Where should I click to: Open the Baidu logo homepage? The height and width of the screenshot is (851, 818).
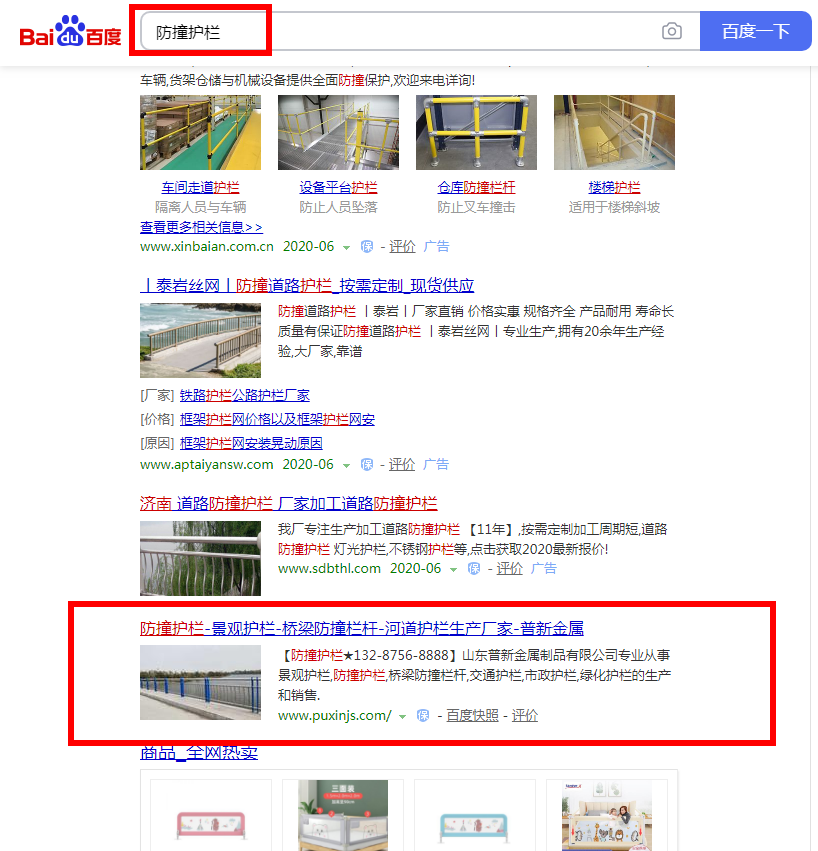click(71, 31)
